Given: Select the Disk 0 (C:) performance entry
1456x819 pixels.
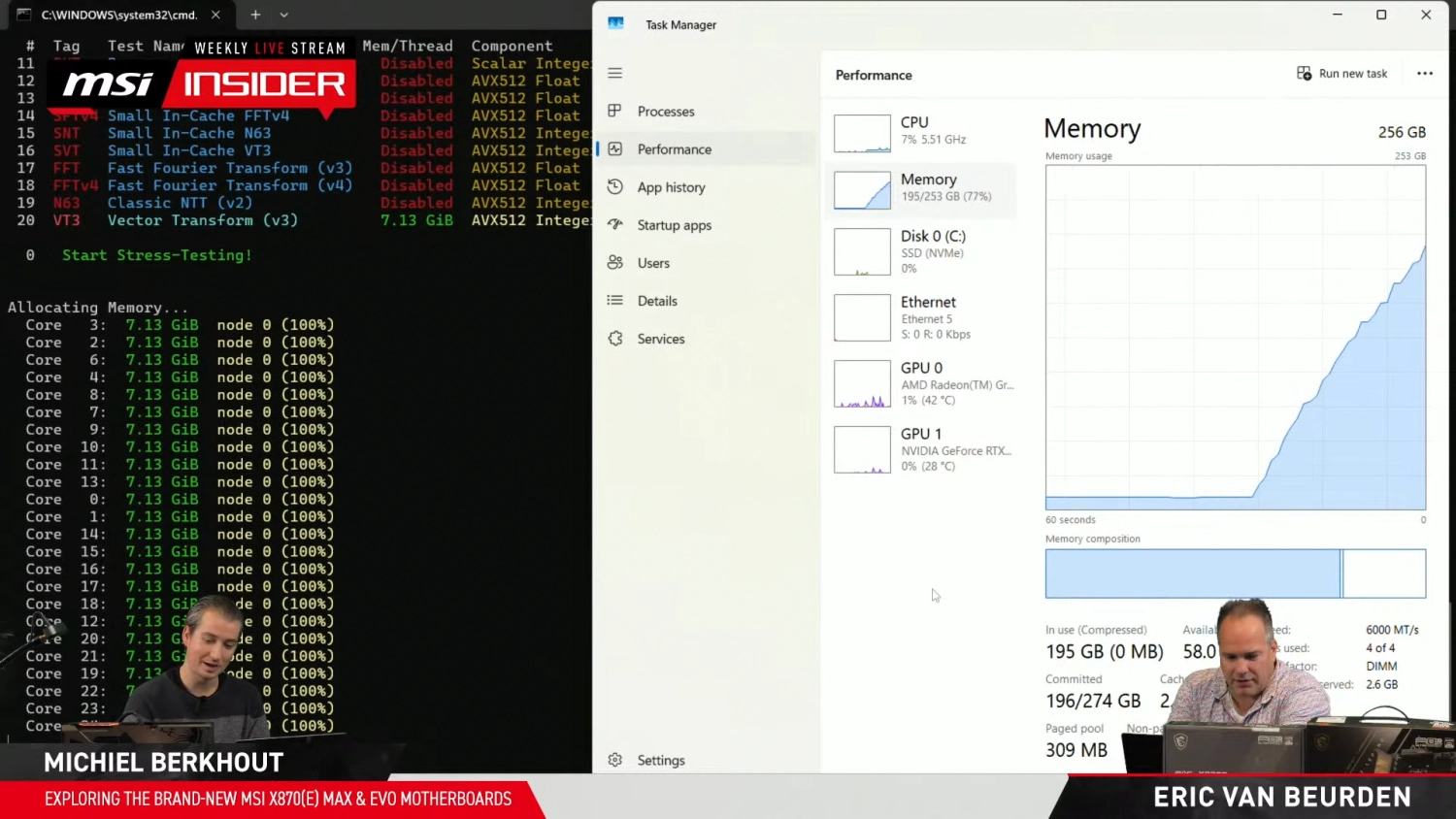Looking at the screenshot, I should [922, 251].
